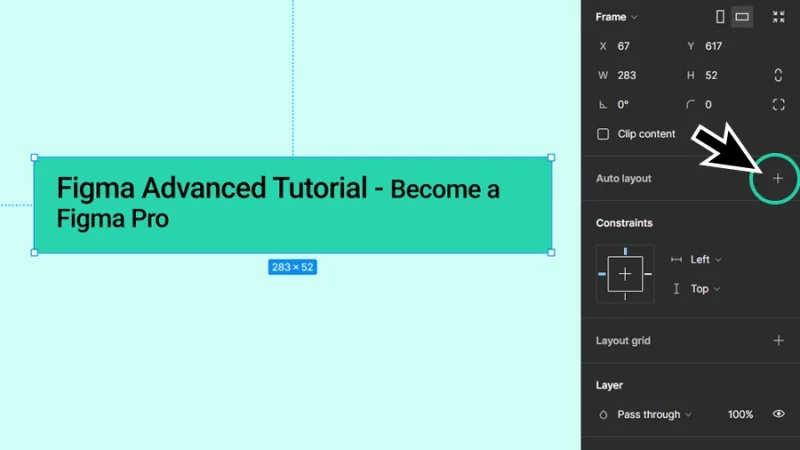
Task: Click the constraints diagram center box
Action: coord(625,274)
